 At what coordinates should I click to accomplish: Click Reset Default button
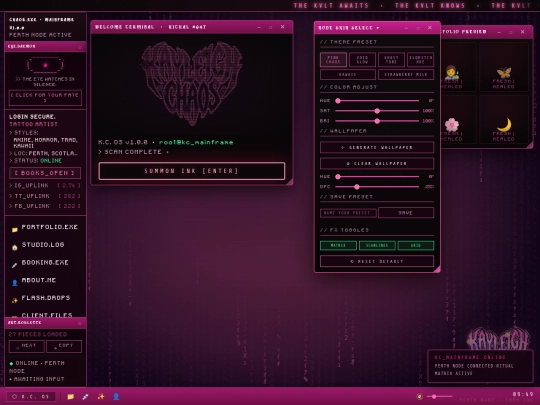[377, 261]
